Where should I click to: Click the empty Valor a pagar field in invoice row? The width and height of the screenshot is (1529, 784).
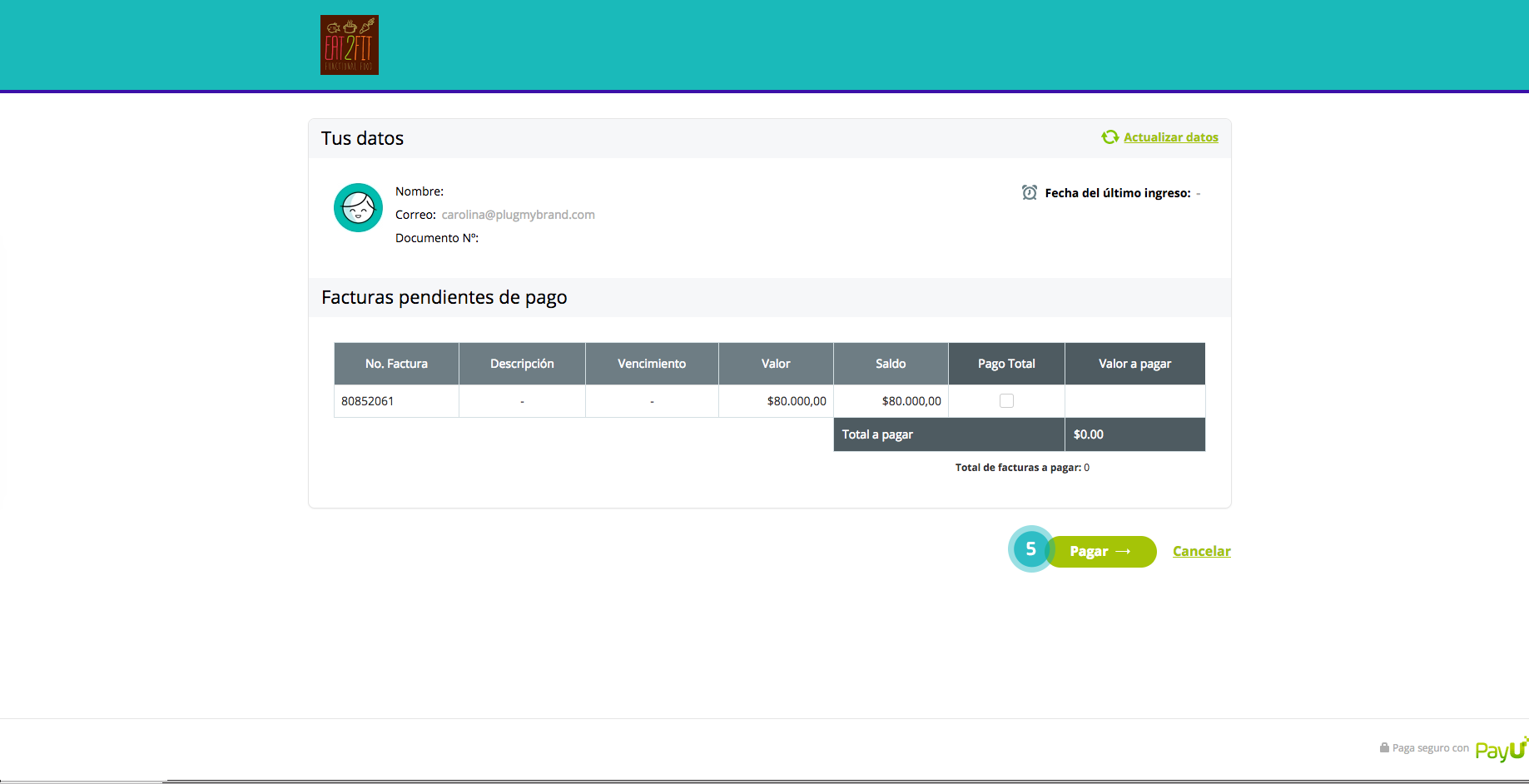click(x=1134, y=401)
